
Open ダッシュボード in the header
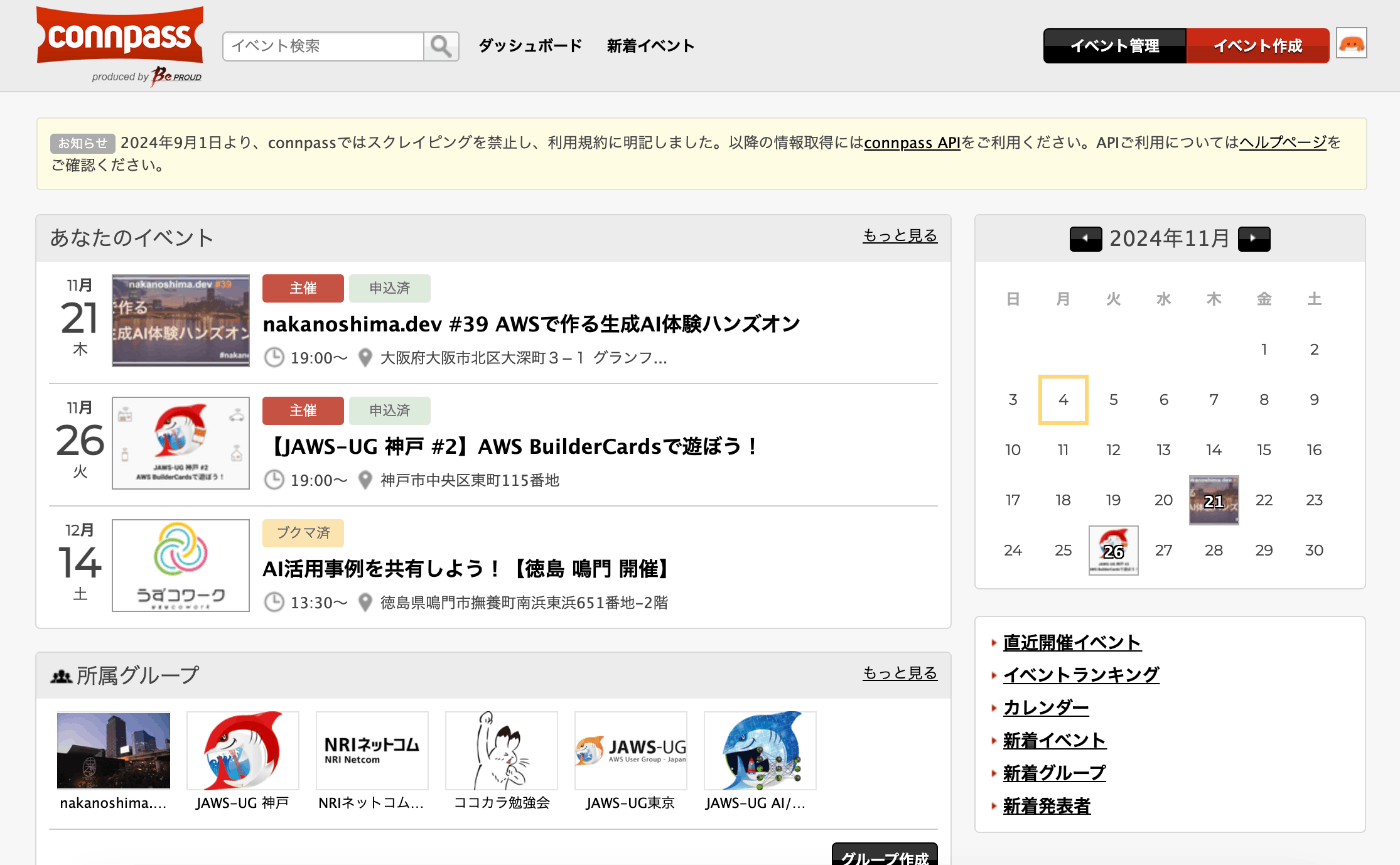coord(530,46)
